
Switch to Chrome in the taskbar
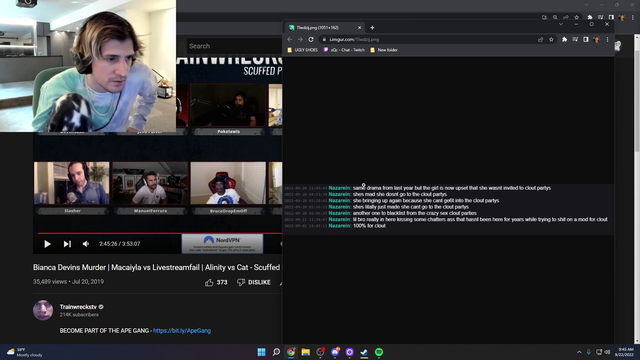pos(291,352)
